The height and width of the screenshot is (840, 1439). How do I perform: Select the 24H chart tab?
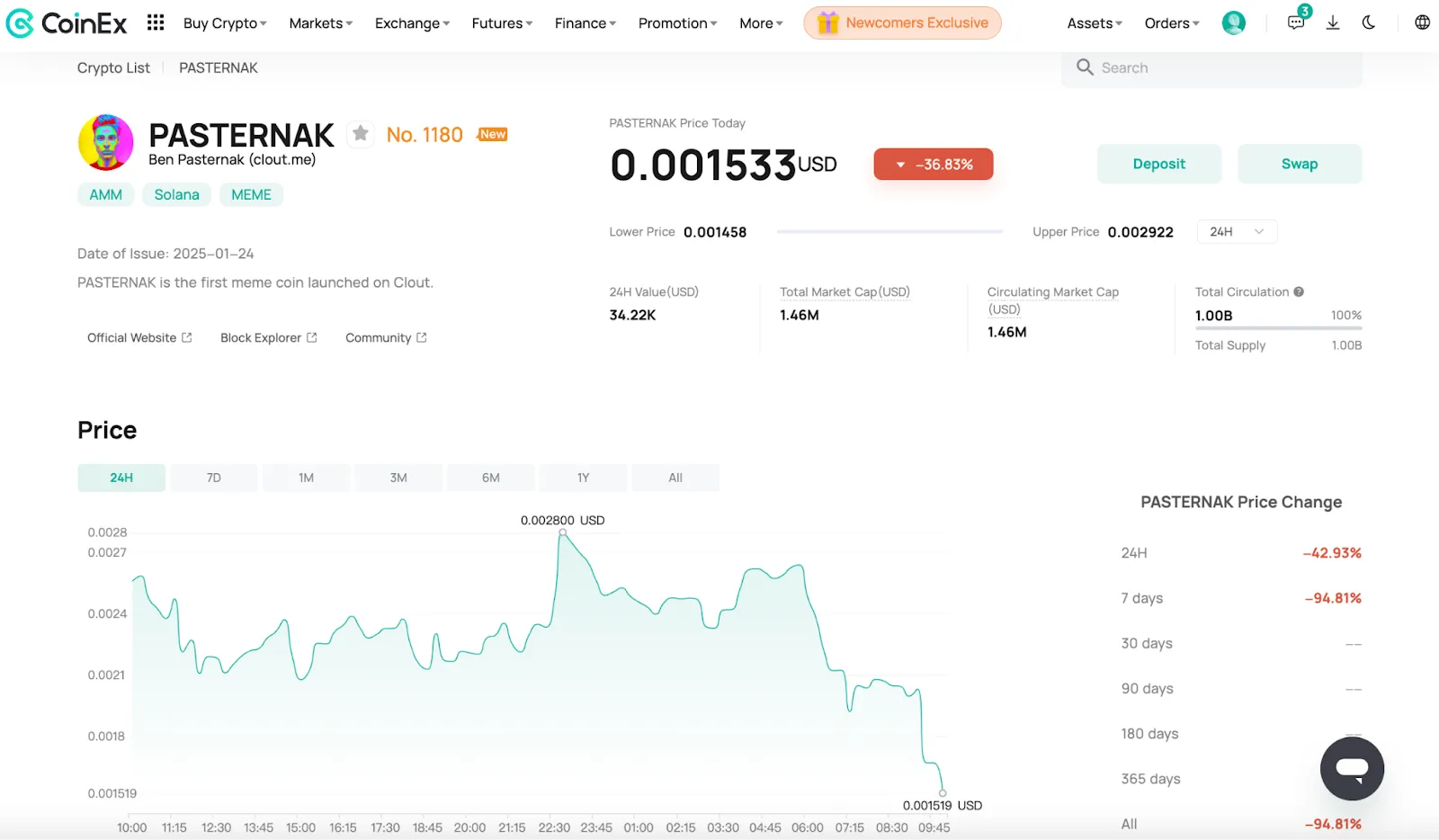click(121, 478)
